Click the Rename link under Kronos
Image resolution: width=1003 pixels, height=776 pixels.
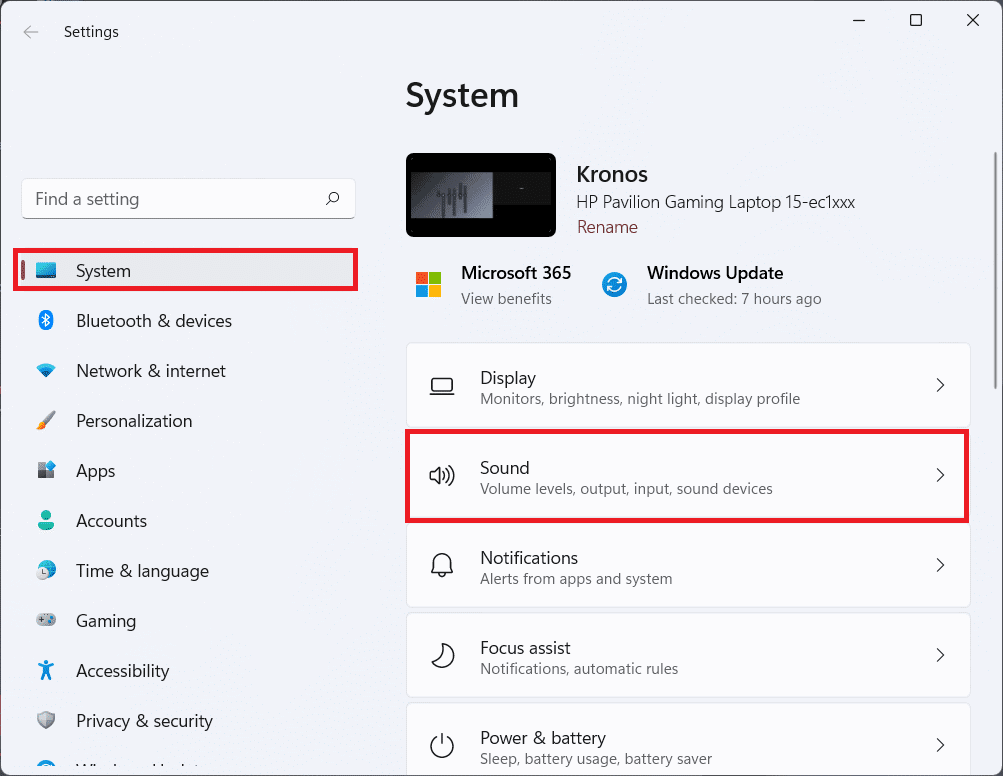click(606, 227)
